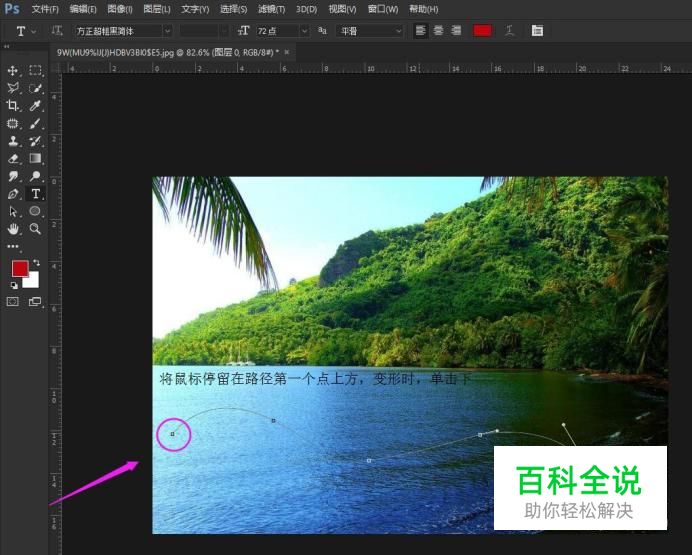
Task: Open the 帮助(H) menu
Action: click(x=424, y=9)
